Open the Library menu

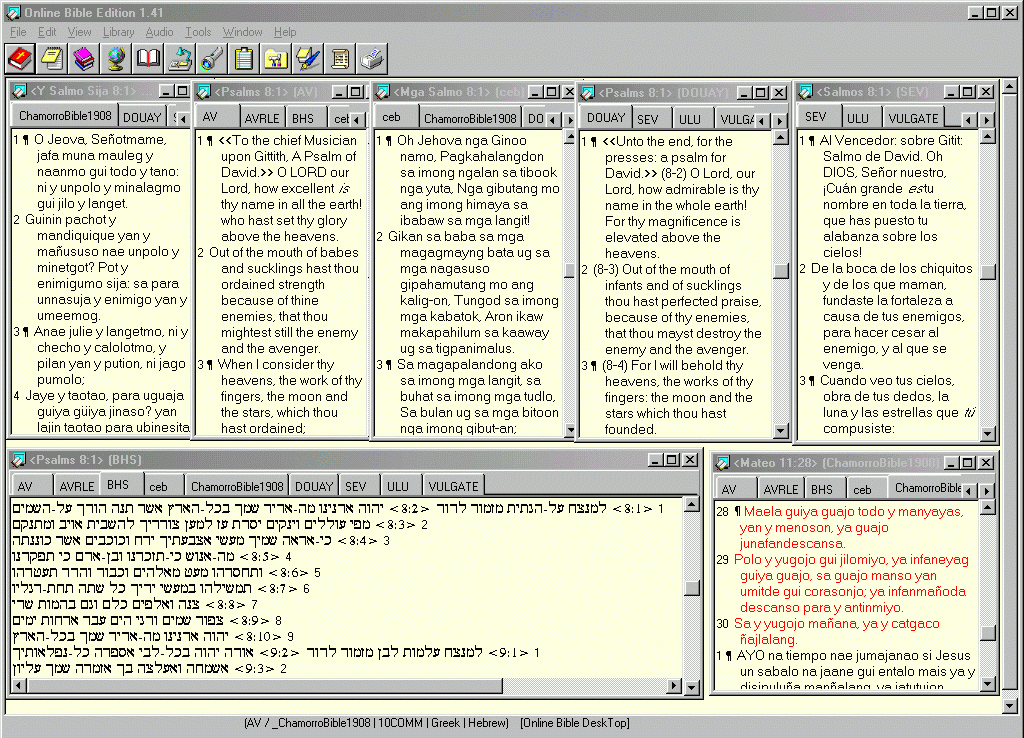[118, 32]
